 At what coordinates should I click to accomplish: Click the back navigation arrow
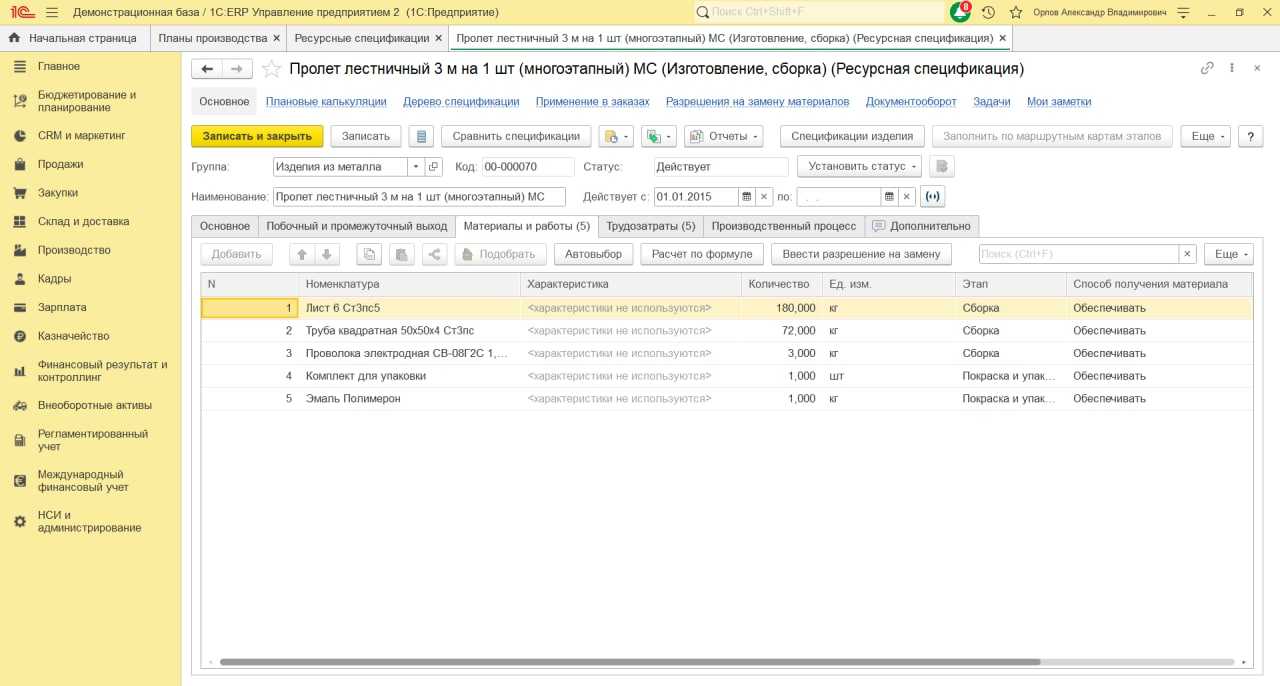[x=208, y=69]
